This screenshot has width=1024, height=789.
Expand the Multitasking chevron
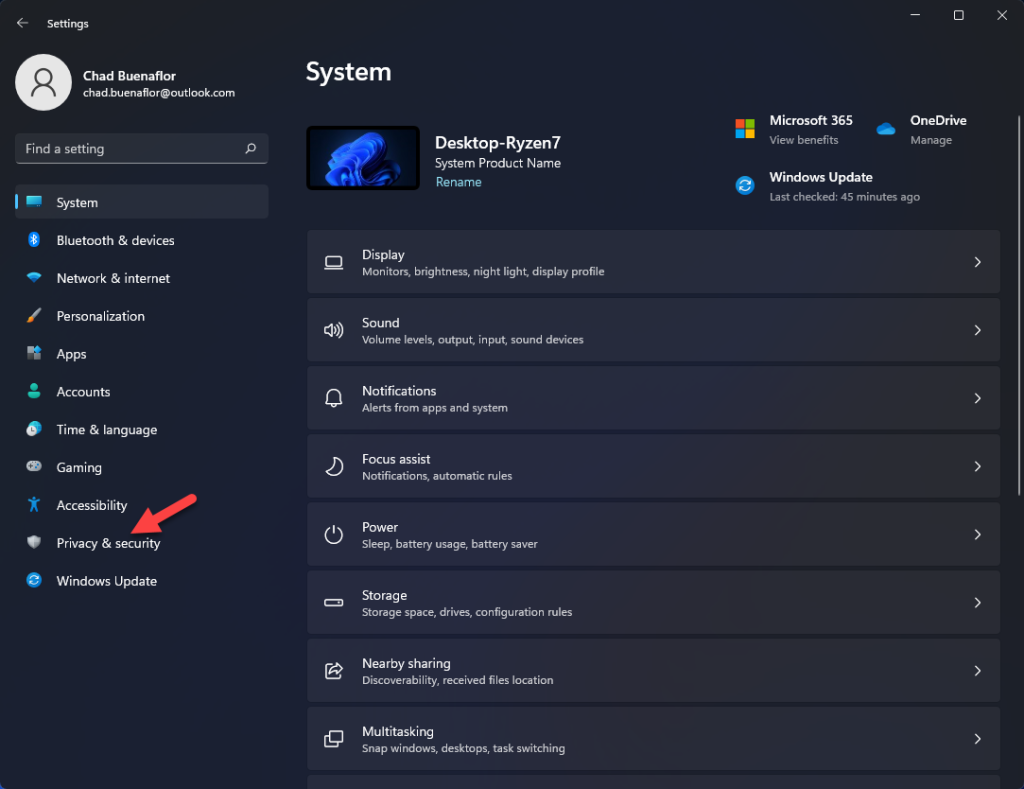click(x=978, y=739)
